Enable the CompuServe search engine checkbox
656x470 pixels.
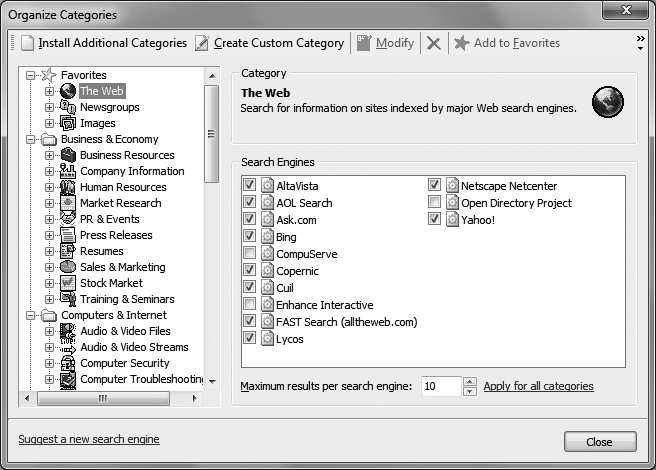(x=249, y=253)
